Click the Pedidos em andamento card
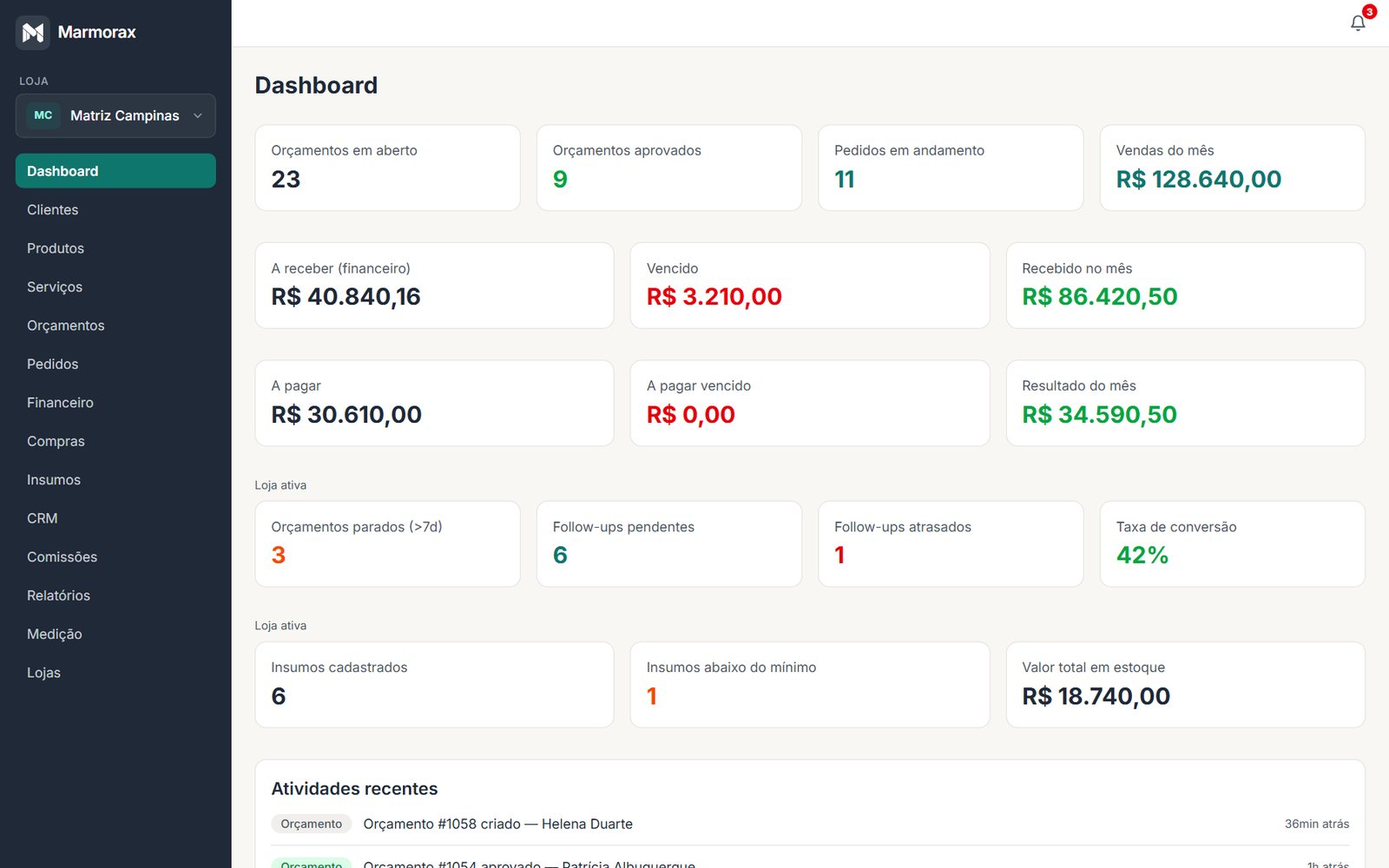The height and width of the screenshot is (868, 1389). tap(951, 168)
